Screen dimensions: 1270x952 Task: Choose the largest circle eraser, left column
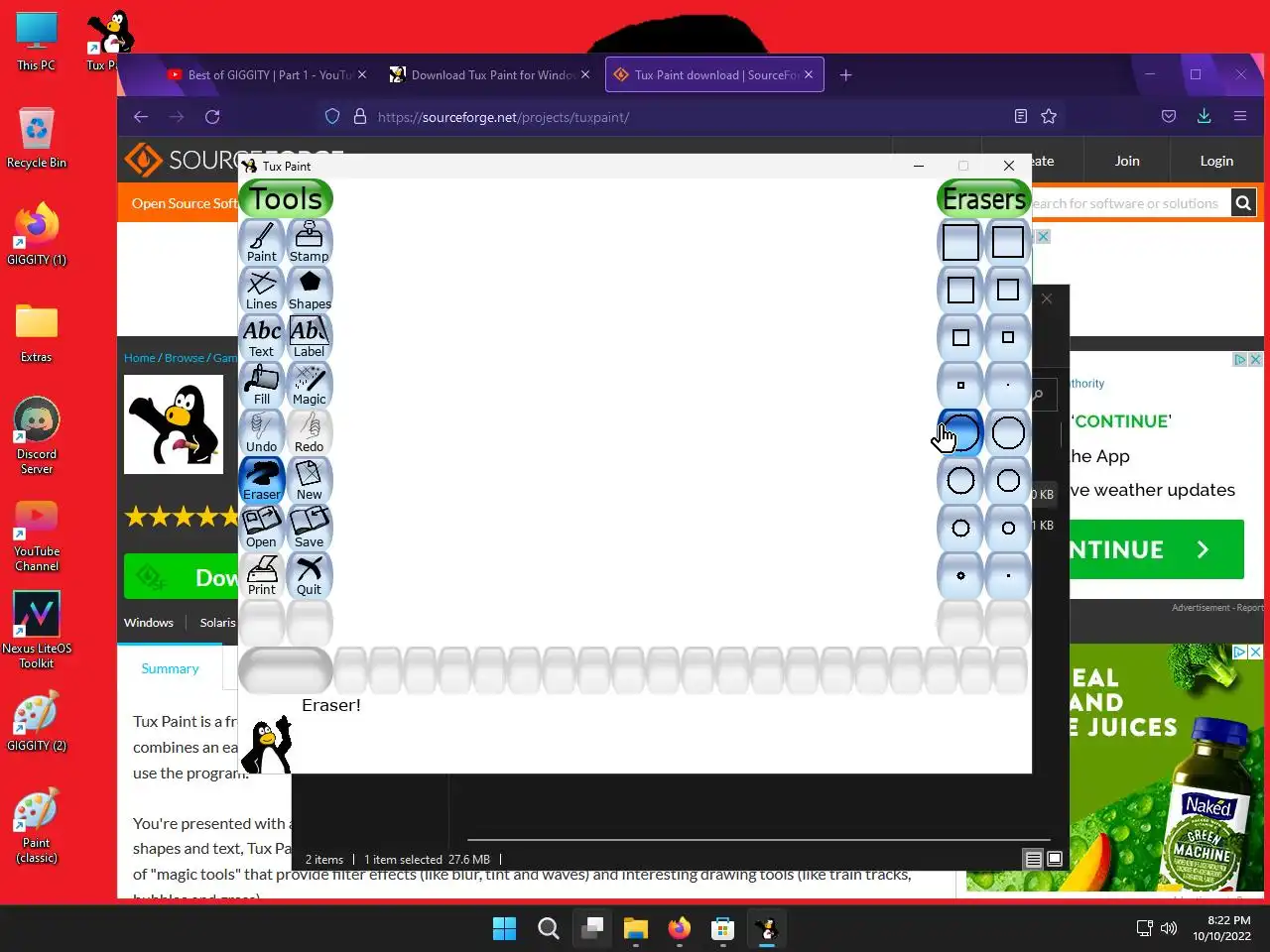click(x=960, y=432)
